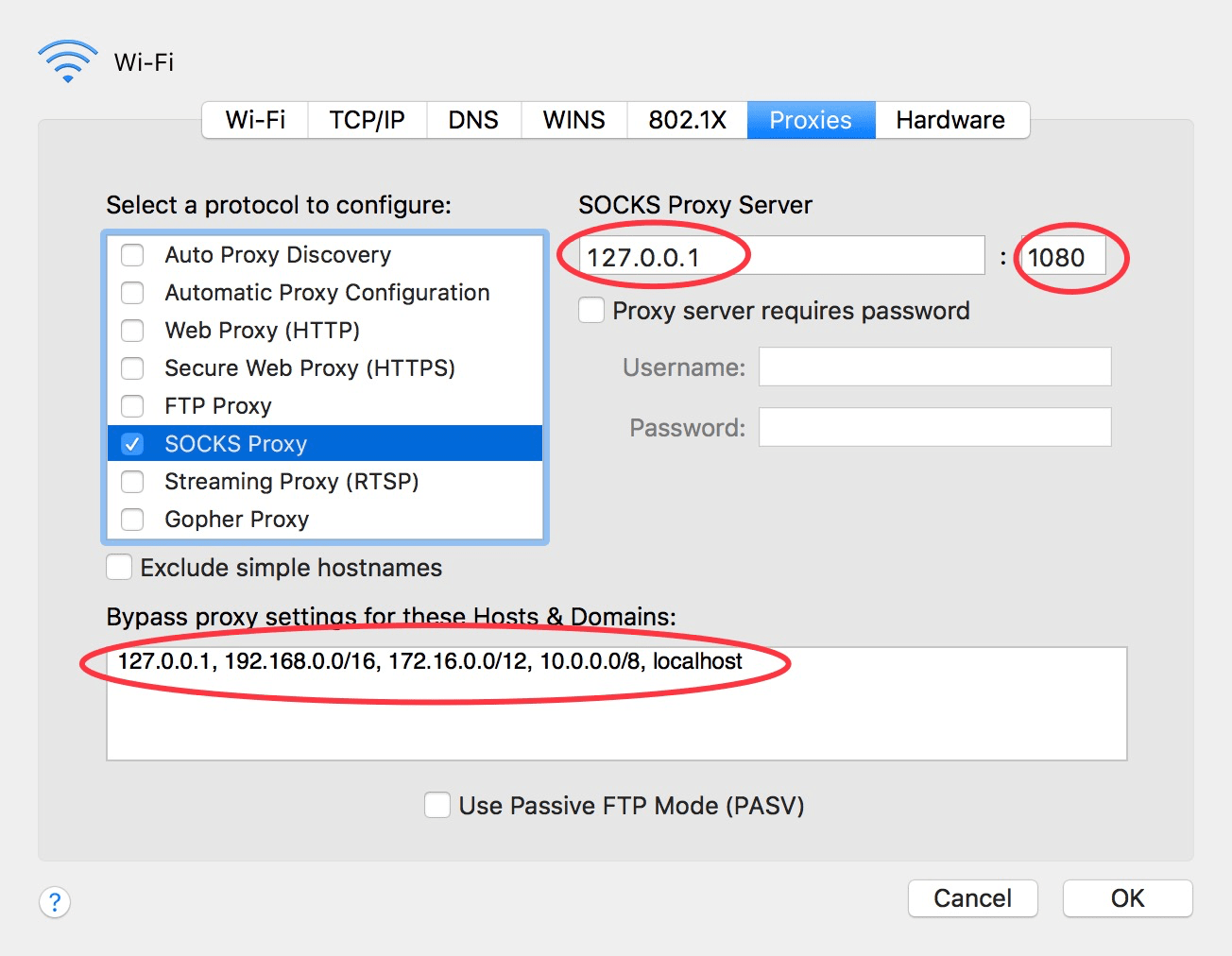Click the port field showing 1080
This screenshot has width=1232, height=956.
[1064, 256]
